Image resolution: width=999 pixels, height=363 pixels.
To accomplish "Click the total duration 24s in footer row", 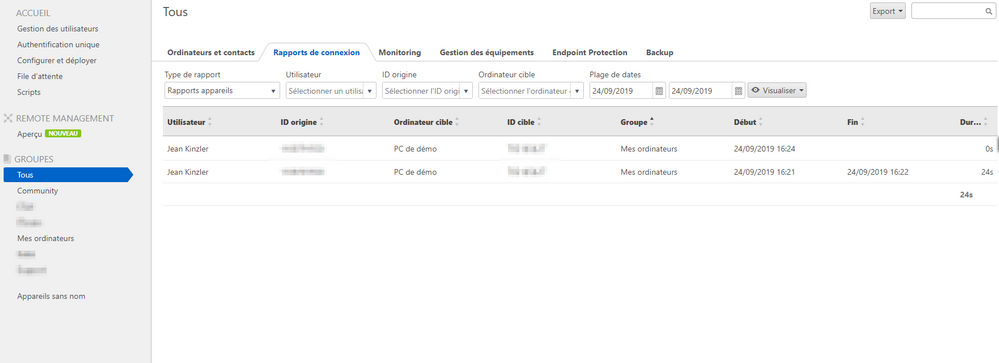I will click(x=967, y=195).
